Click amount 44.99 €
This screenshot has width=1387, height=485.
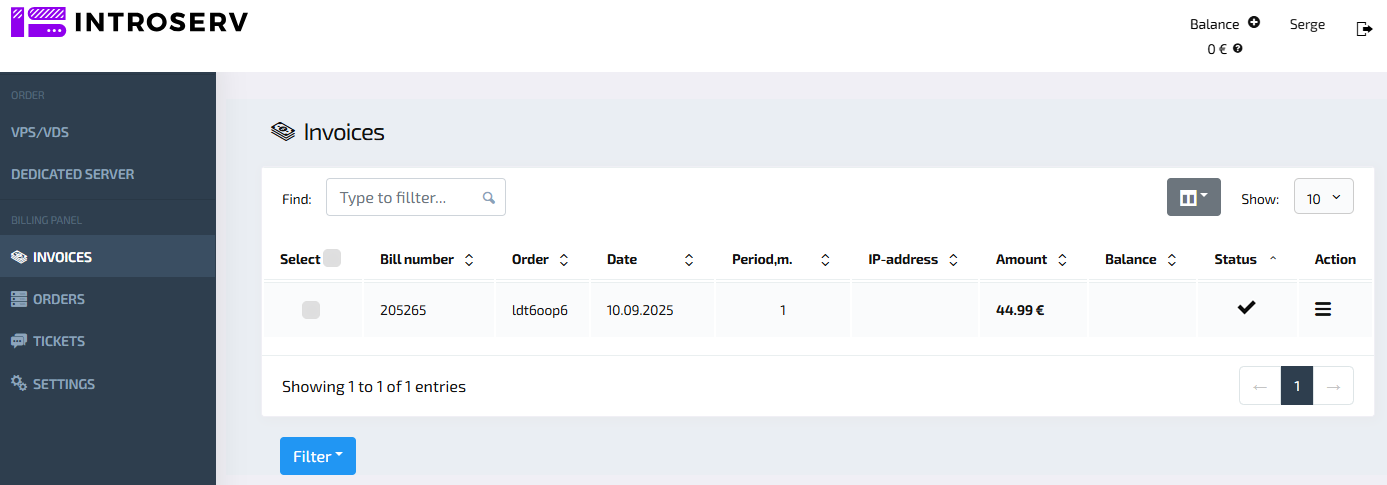click(x=1020, y=310)
